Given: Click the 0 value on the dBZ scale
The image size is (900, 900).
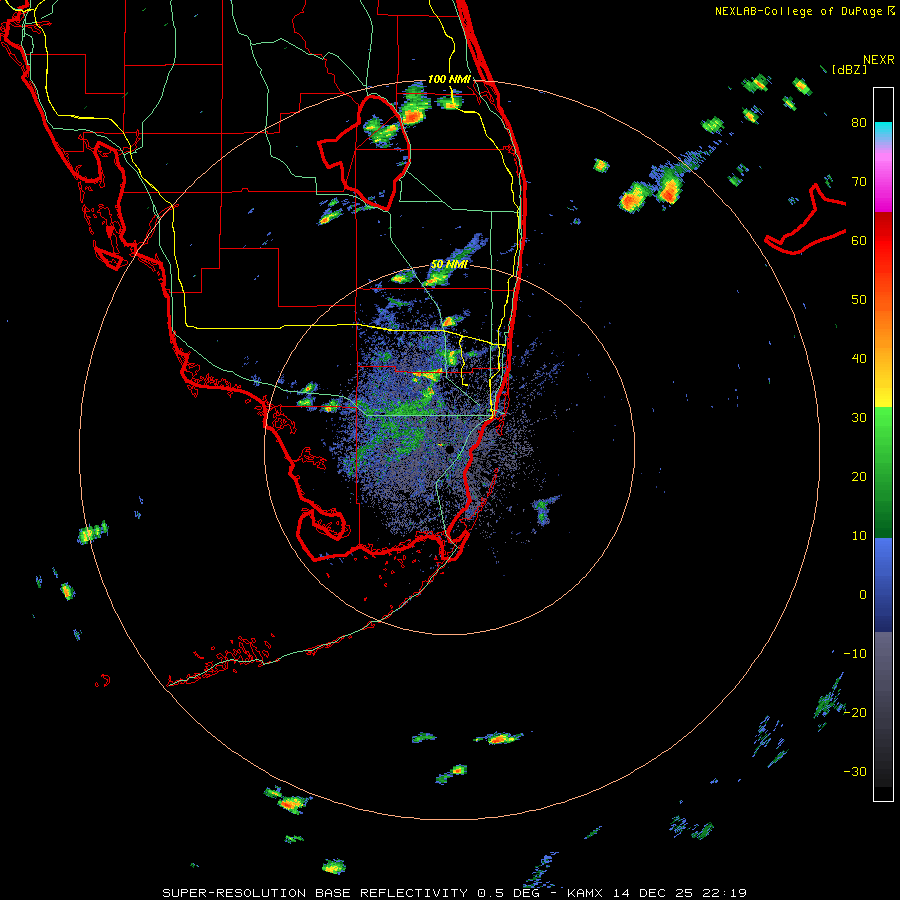Looking at the screenshot, I should coord(863,595).
